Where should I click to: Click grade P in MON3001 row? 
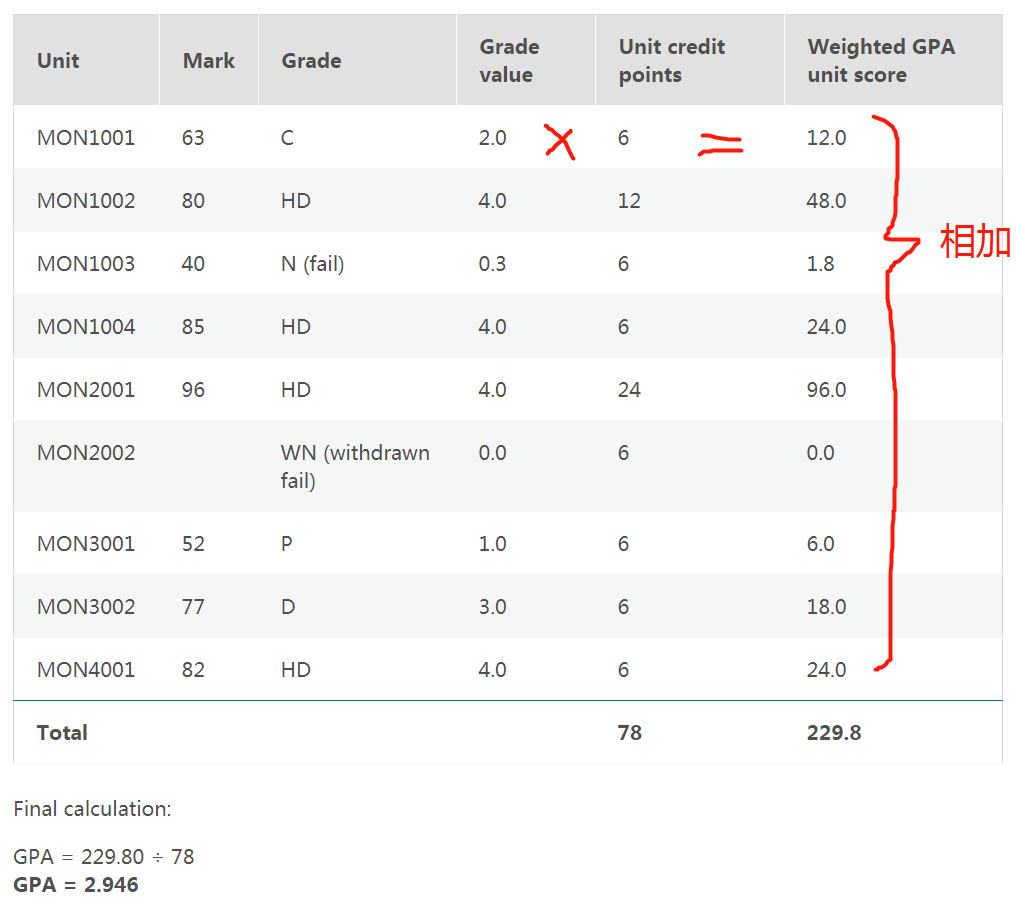coord(286,544)
